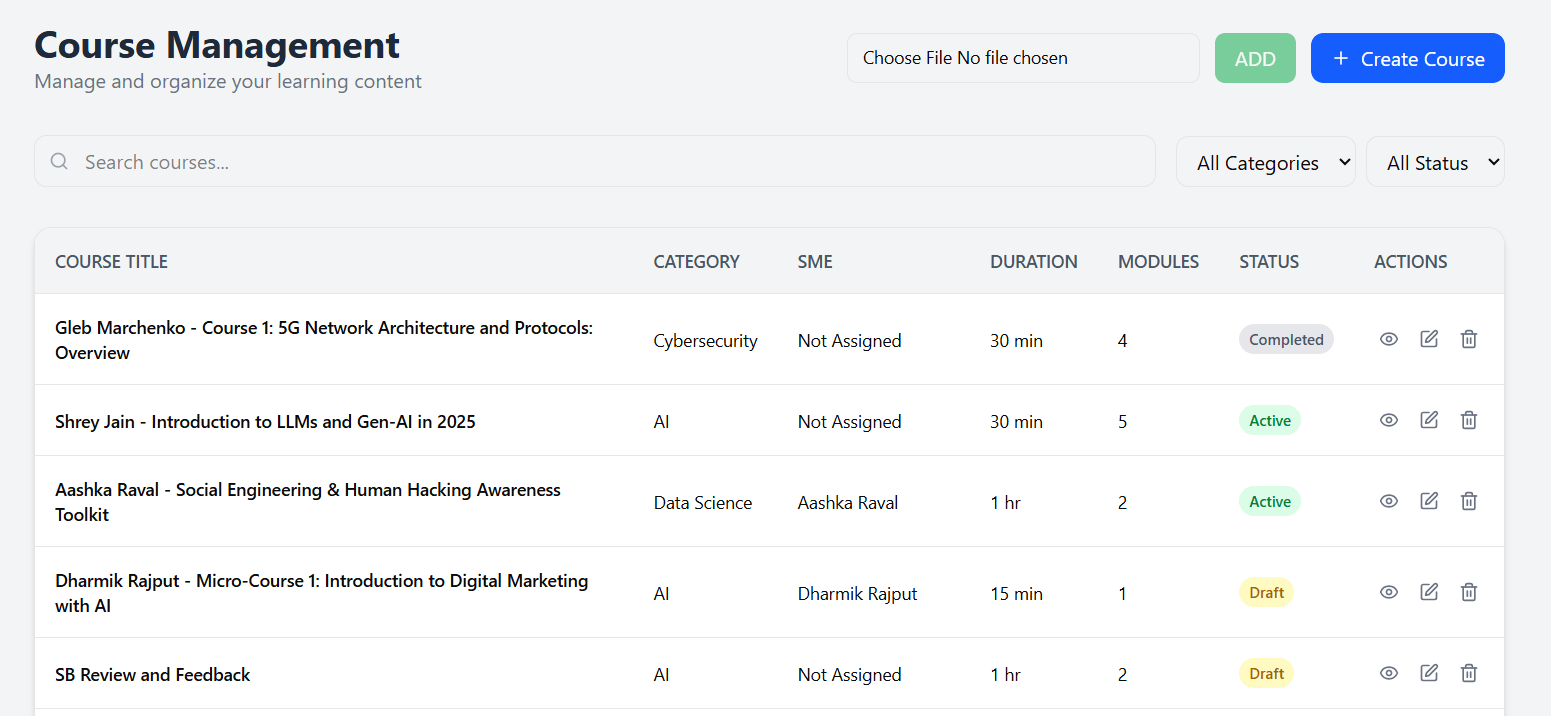Delete the SB Review and Feedback course

click(x=1468, y=673)
